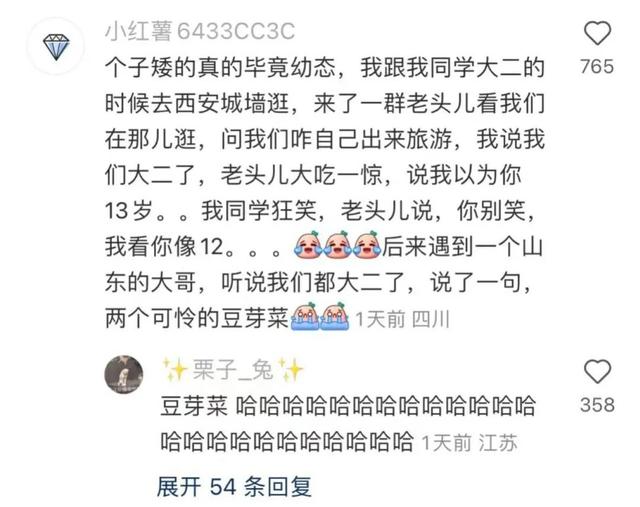The width and height of the screenshot is (640, 507).
Task: Tap the 765 like count
Action: 597,67
